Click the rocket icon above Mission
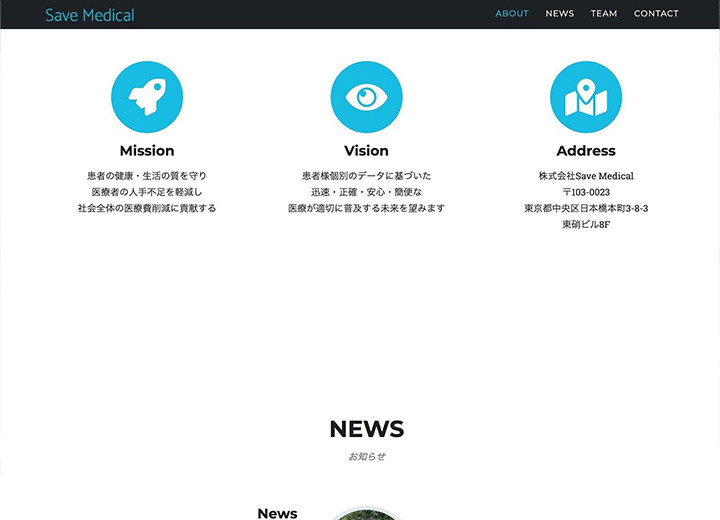Image resolution: width=720 pixels, height=520 pixels. point(147,97)
